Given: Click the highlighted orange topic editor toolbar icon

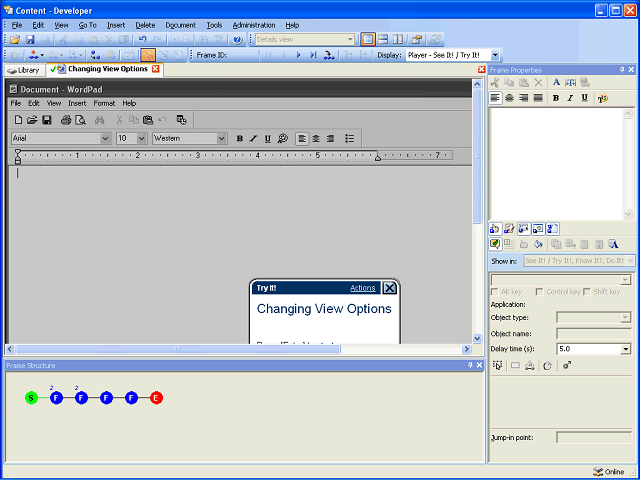Looking at the screenshot, I should 148,55.
